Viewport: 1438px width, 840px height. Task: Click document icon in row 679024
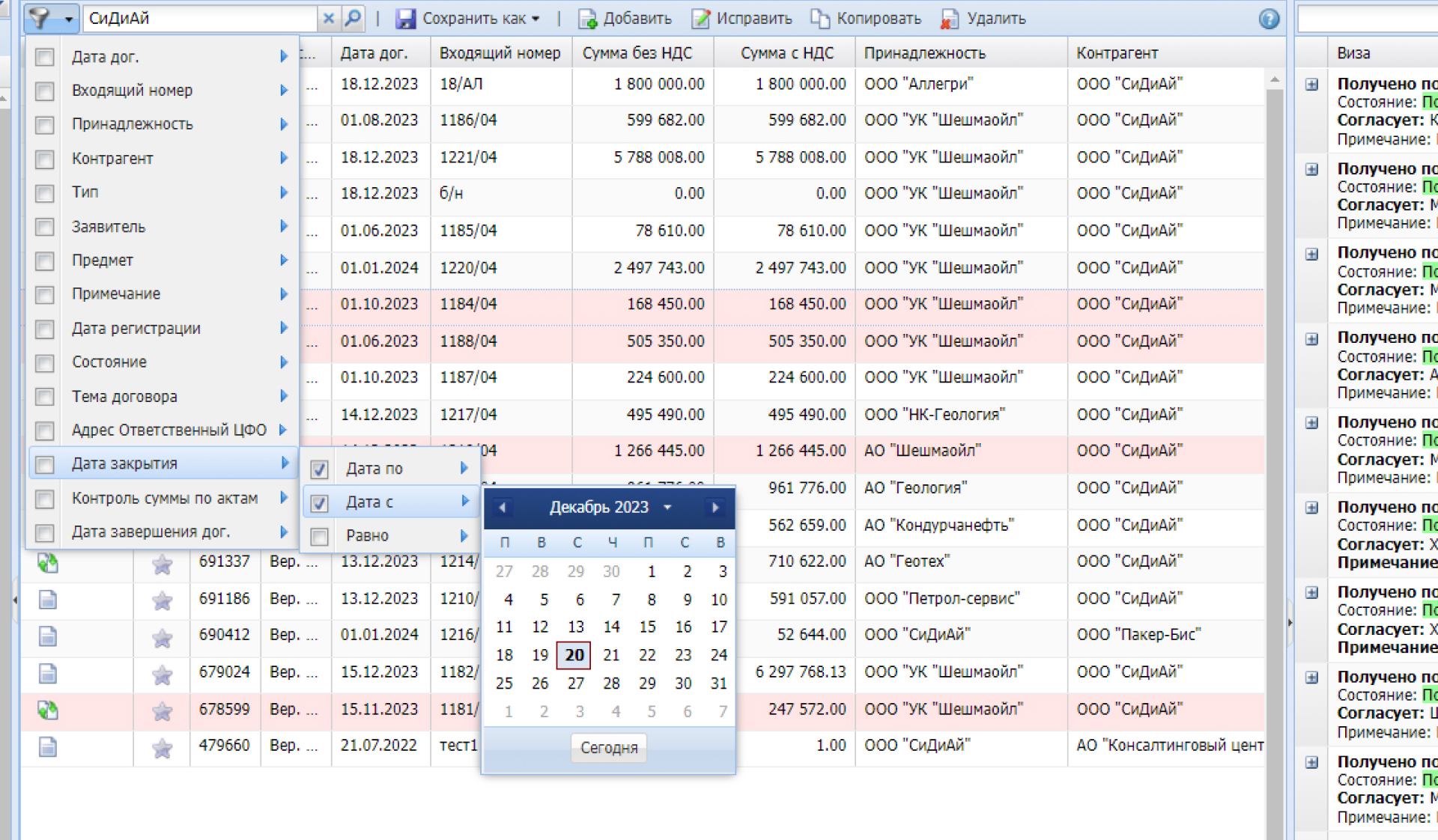pyautogui.click(x=48, y=673)
